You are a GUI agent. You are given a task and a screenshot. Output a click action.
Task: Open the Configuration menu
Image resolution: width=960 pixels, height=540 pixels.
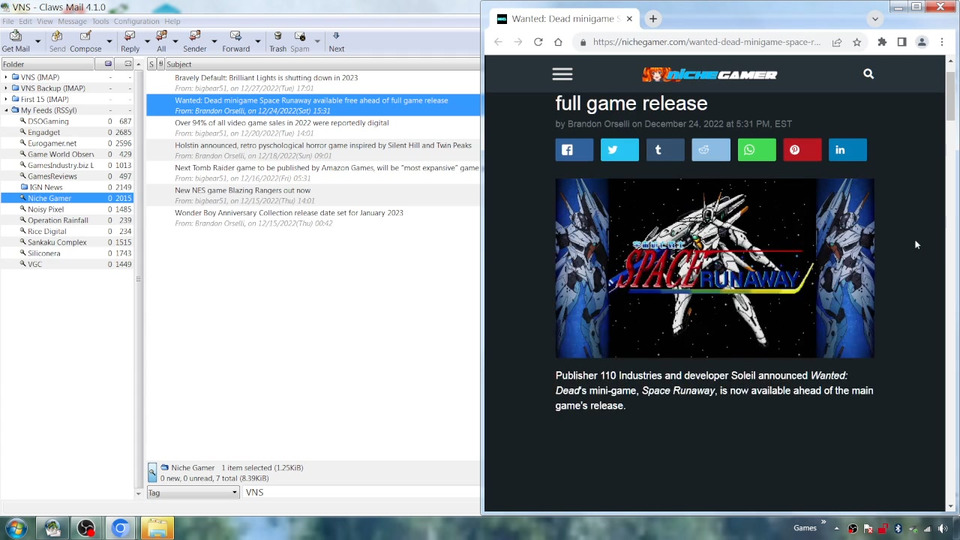pyautogui.click(x=136, y=21)
